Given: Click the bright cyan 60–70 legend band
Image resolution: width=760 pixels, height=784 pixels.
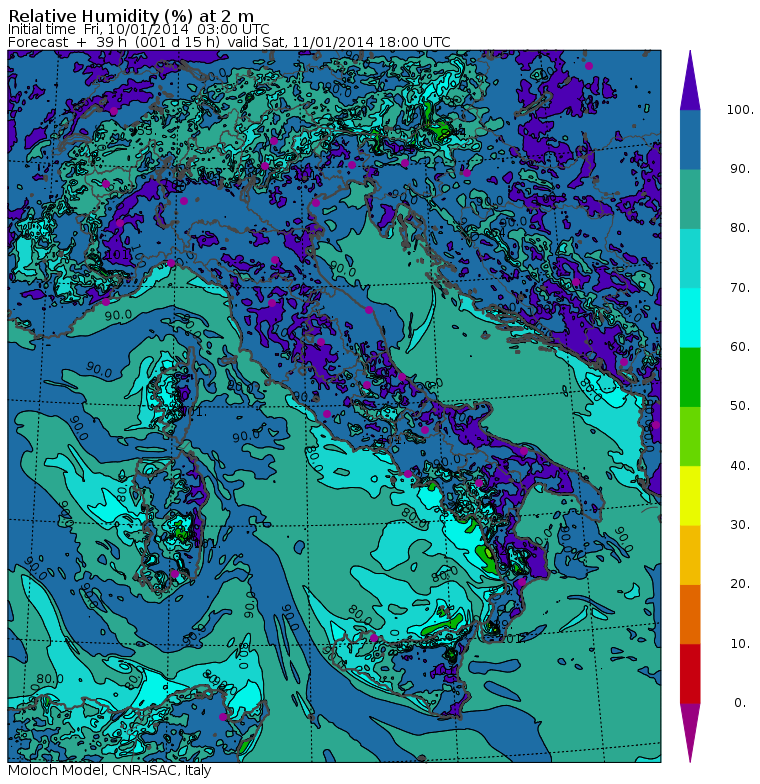Looking at the screenshot, I should point(690,318).
